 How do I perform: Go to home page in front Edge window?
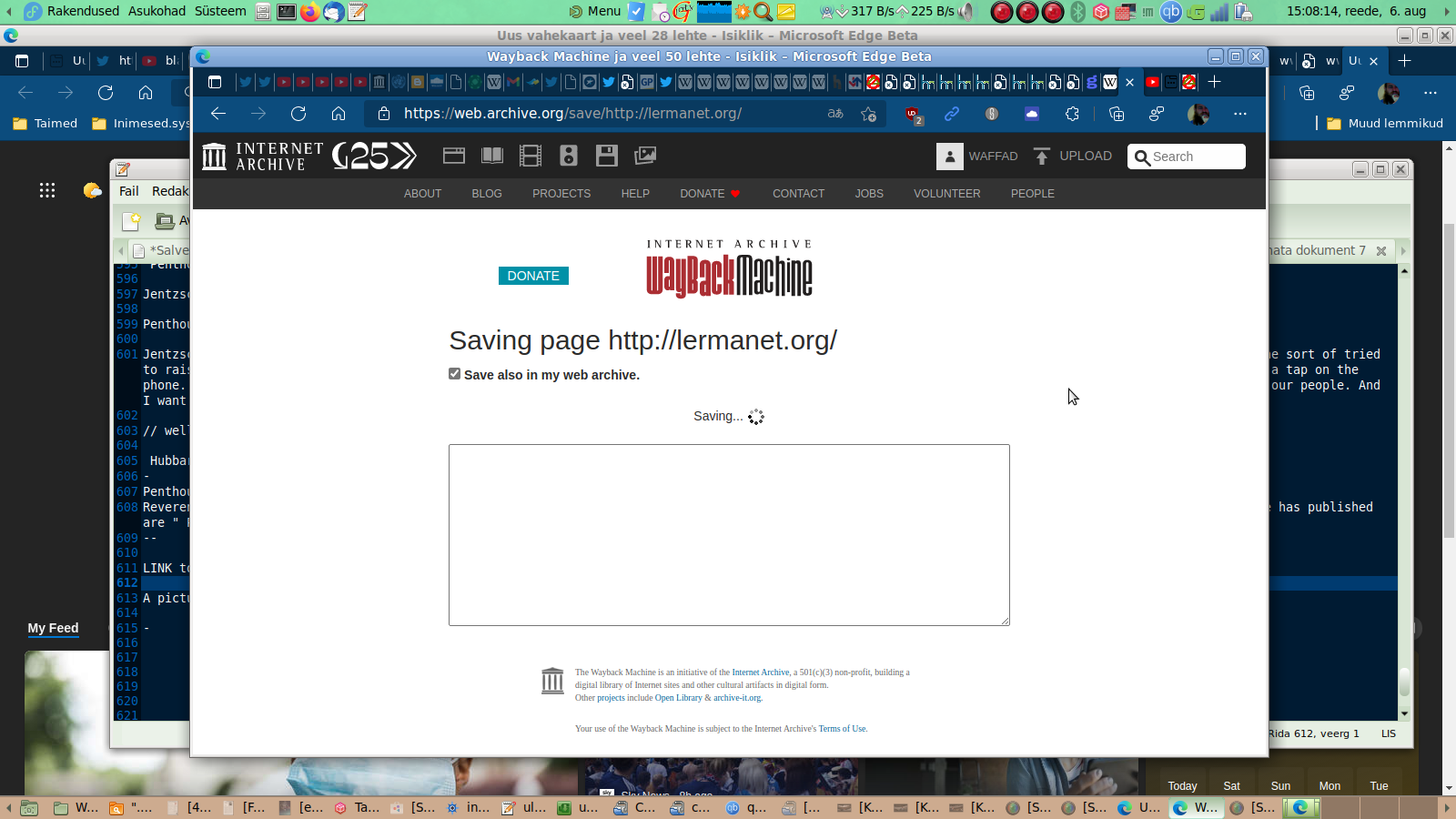339,114
